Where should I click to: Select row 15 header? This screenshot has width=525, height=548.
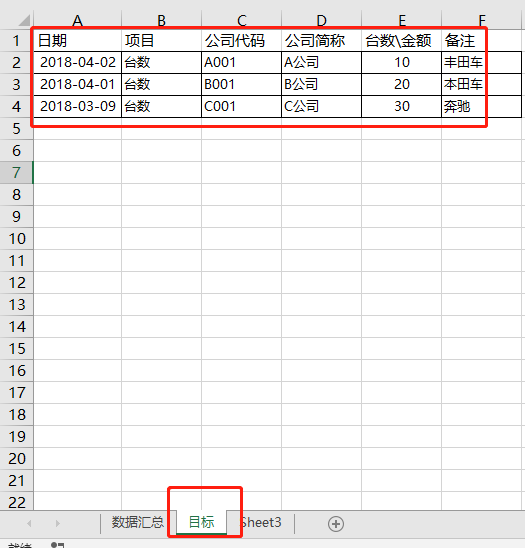16,349
